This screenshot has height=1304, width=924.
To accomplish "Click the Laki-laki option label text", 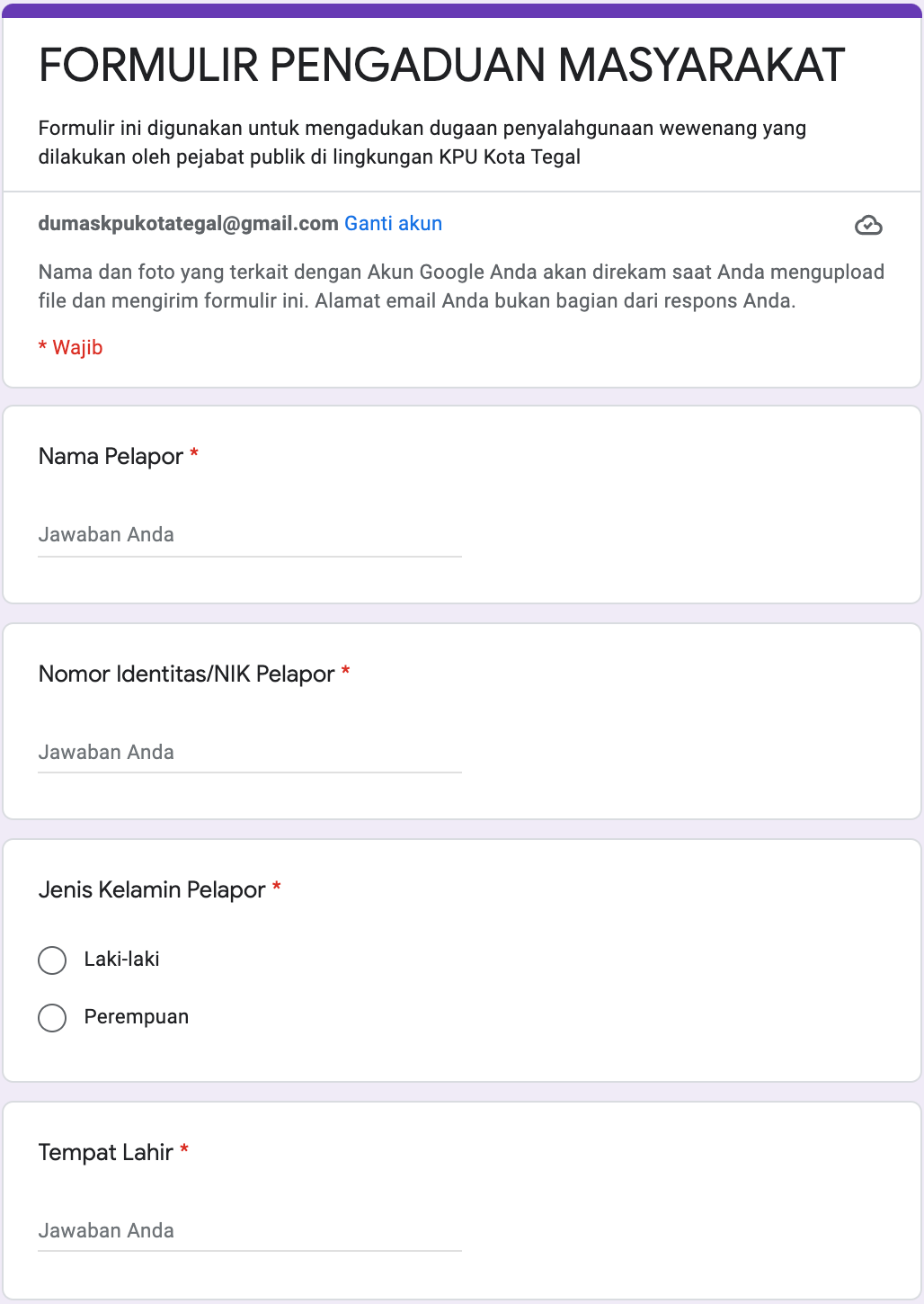I will pyautogui.click(x=121, y=960).
